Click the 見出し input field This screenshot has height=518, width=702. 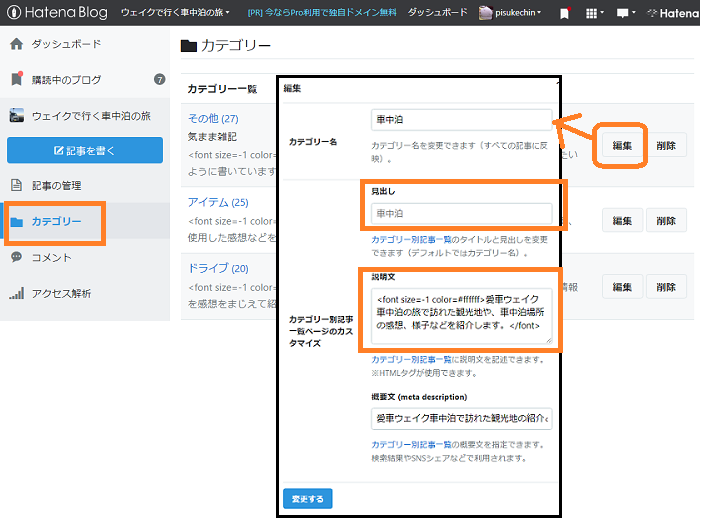pos(461,214)
